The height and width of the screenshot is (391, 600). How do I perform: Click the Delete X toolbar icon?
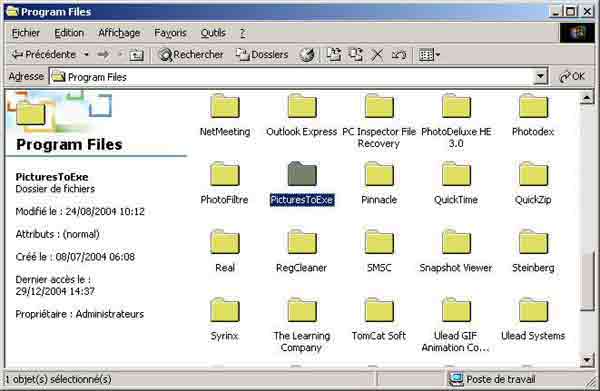point(377,55)
